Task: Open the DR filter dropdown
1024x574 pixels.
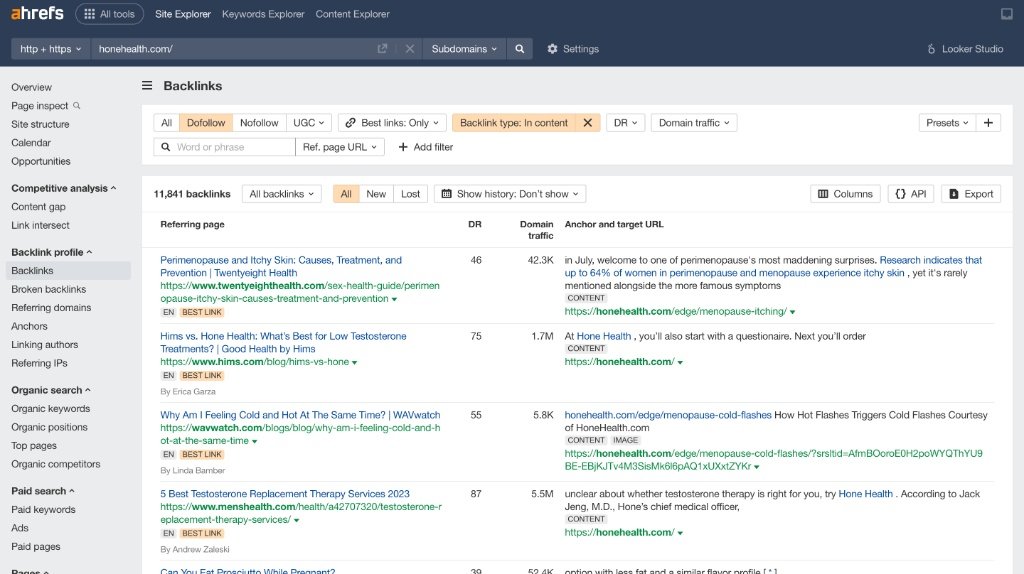Action: pyautogui.click(x=625, y=123)
